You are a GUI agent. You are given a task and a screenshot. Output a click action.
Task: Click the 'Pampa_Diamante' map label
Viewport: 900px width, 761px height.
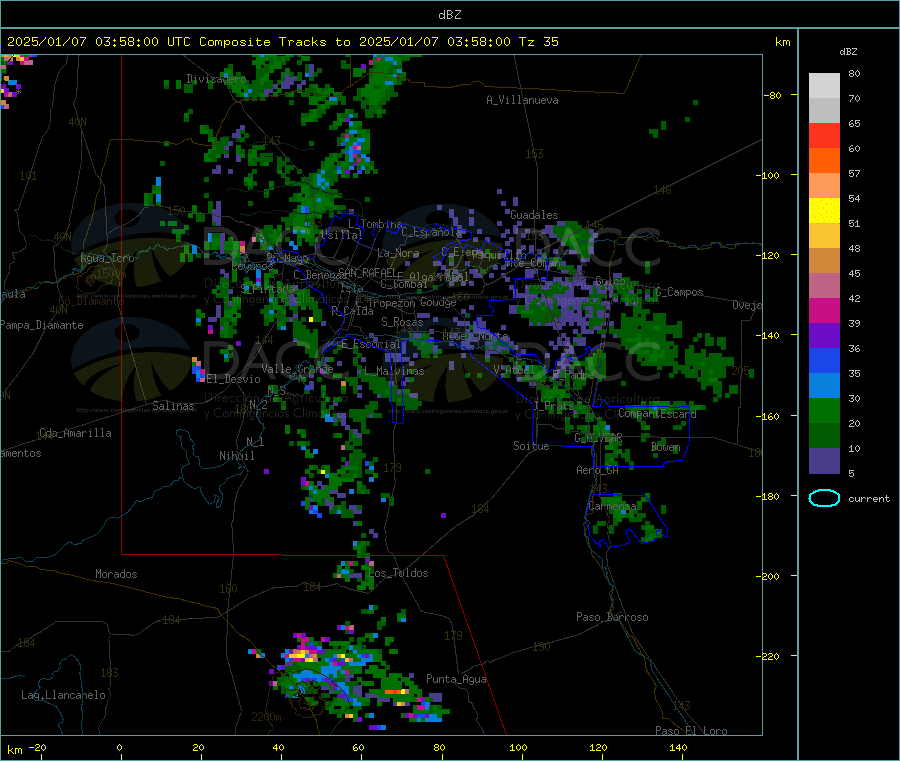tap(42, 325)
